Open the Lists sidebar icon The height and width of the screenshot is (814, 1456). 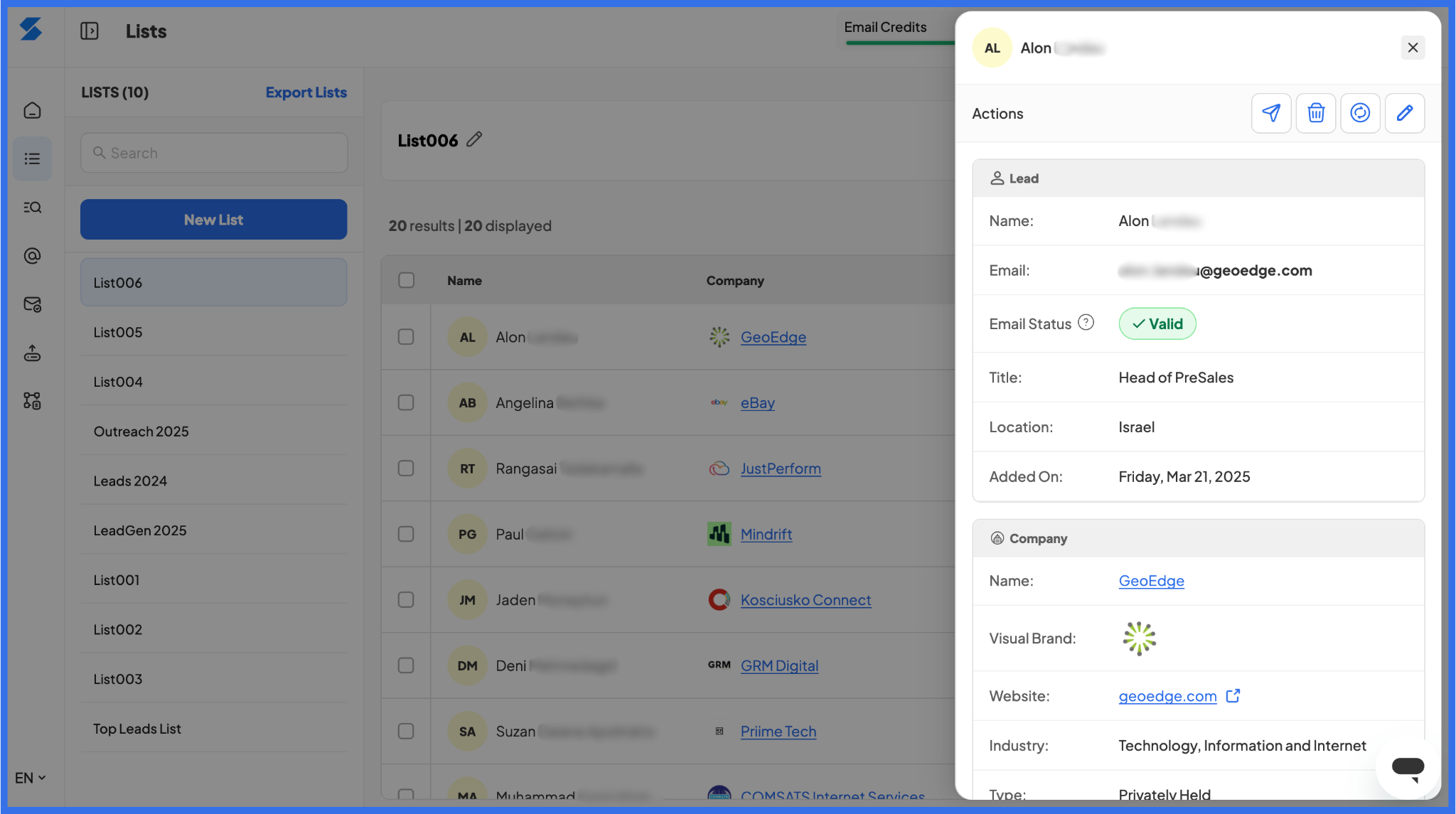point(32,159)
